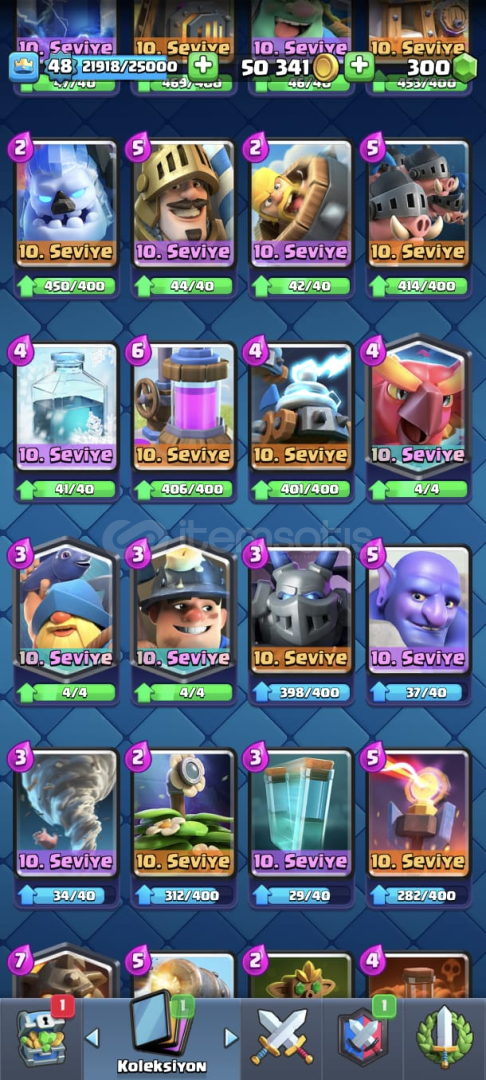Choose the Royal Hogs card

pyautogui.click(x=418, y=204)
